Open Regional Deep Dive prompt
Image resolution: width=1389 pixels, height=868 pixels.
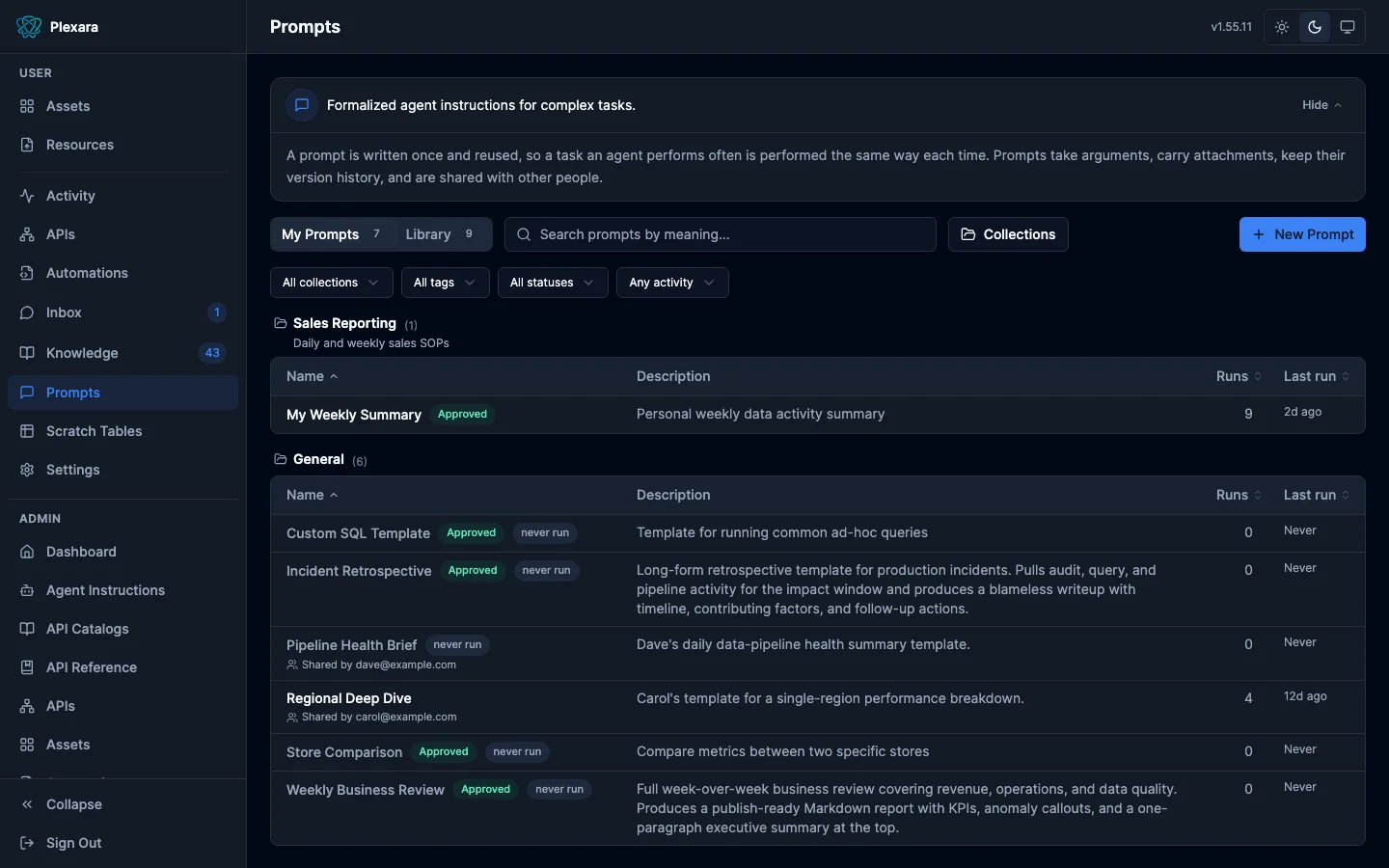349,698
